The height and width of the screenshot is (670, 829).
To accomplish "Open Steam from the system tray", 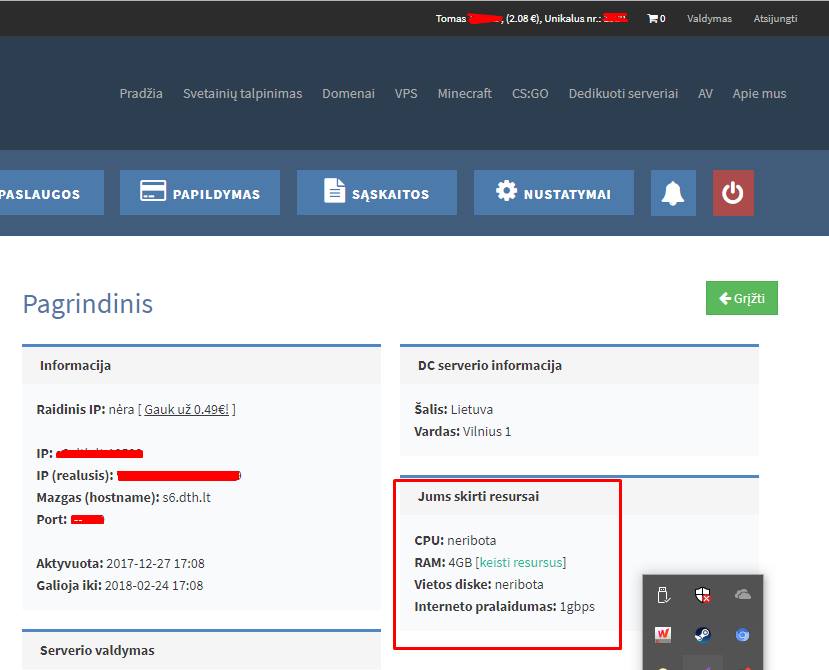I will (x=703, y=634).
